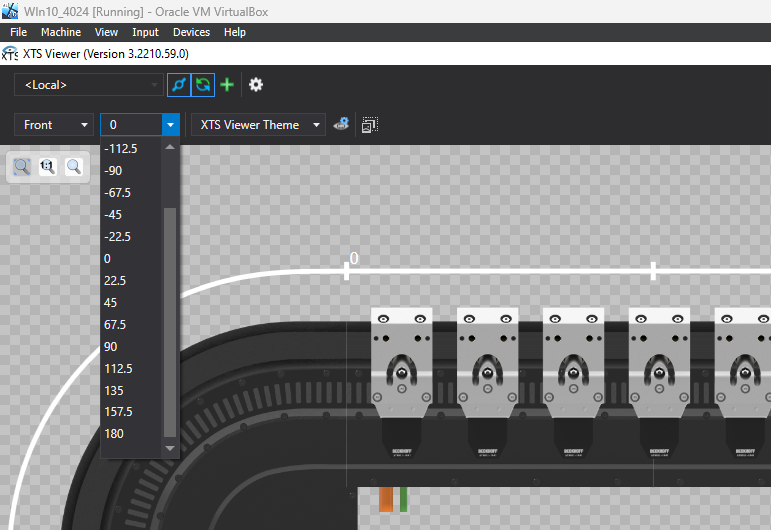Image resolution: width=771 pixels, height=530 pixels.
Task: Open the VirtualBox Input menu
Action: (x=145, y=32)
